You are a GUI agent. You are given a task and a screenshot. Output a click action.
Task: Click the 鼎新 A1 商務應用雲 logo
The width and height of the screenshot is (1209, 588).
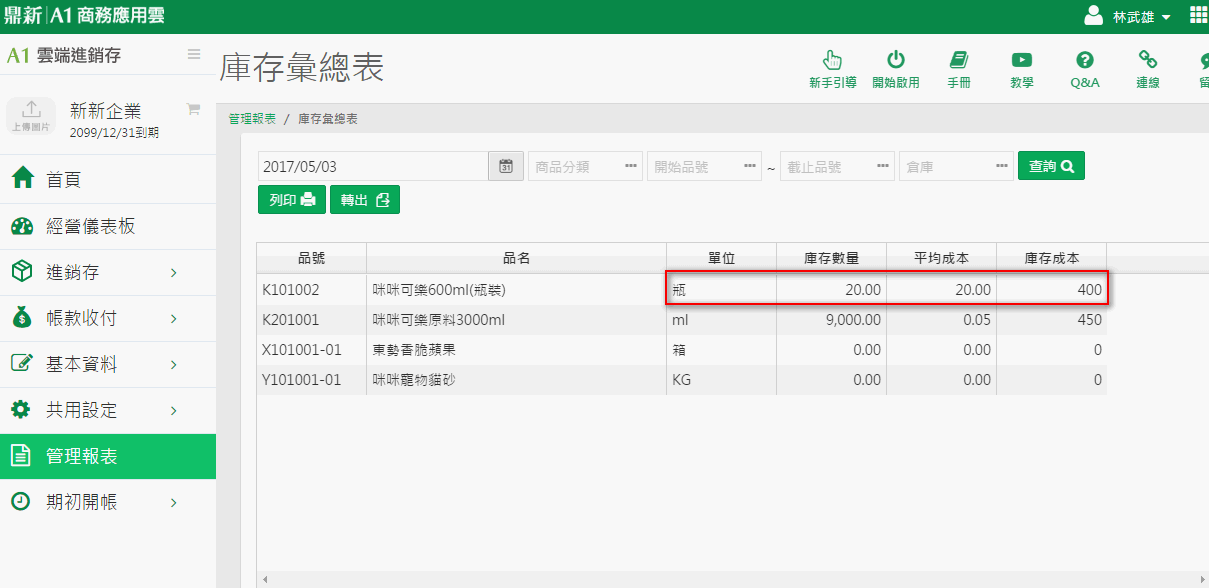click(85, 16)
